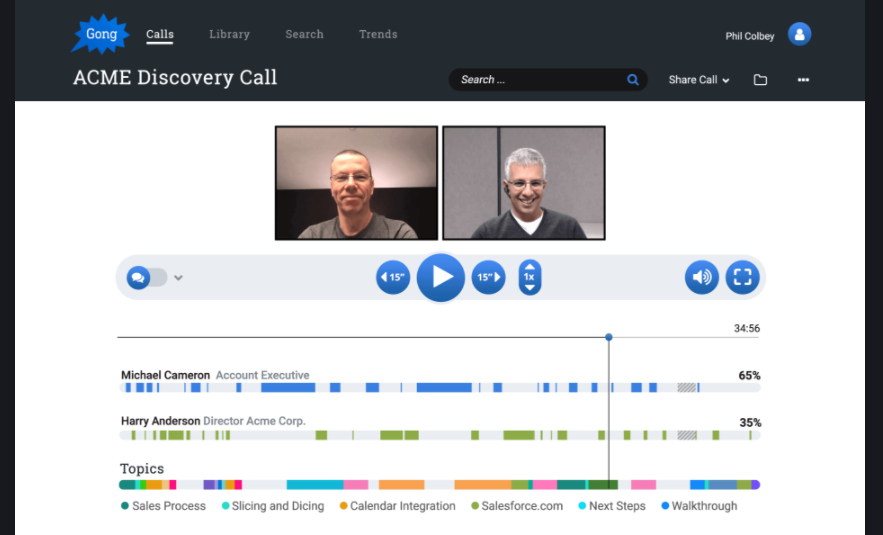Click the 34:56 duration label

coord(747,328)
